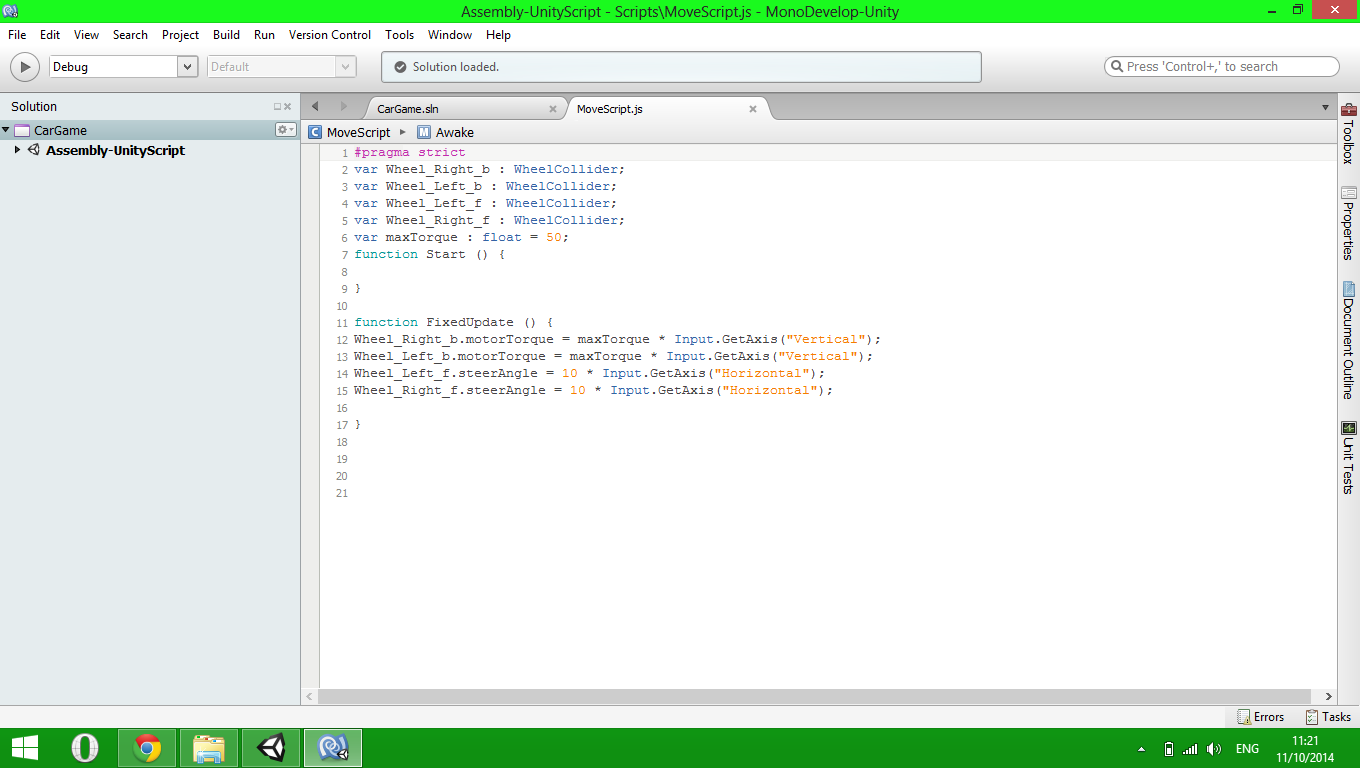Click the battery tray icon
Screen dimensions: 1360x768
[x=1169, y=749]
